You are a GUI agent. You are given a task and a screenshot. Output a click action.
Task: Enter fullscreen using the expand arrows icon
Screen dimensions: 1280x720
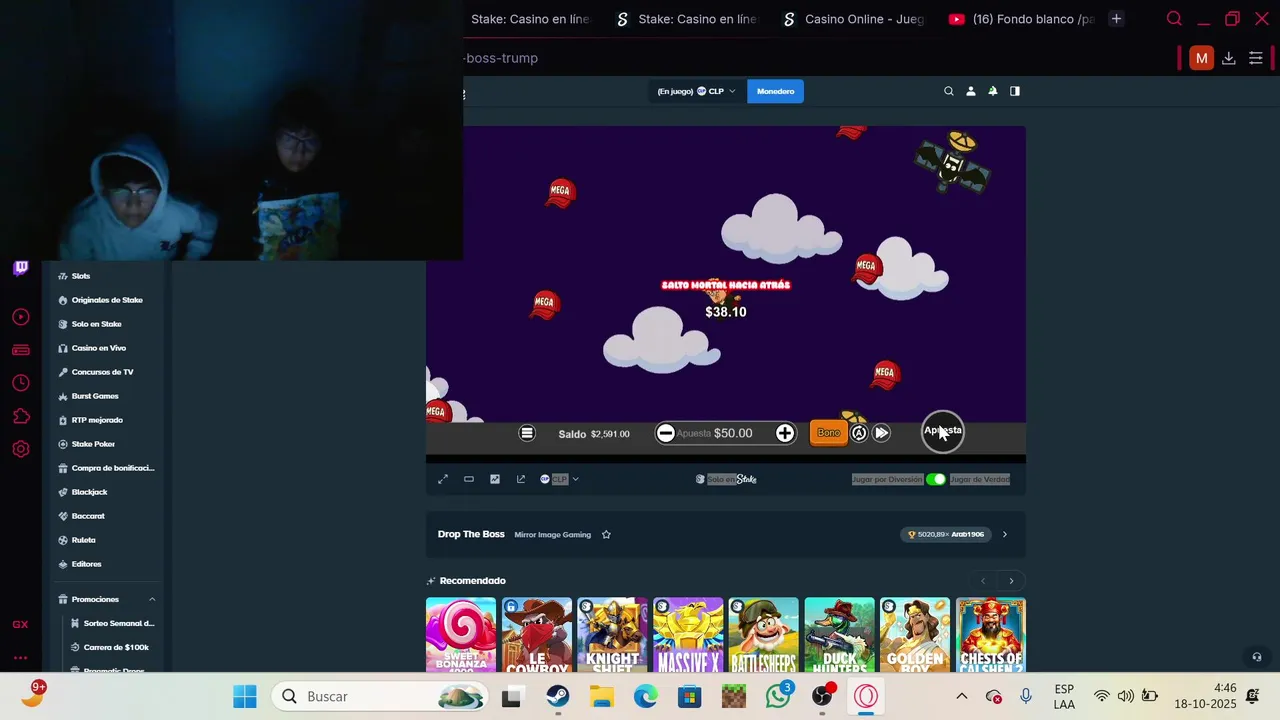pos(443,479)
